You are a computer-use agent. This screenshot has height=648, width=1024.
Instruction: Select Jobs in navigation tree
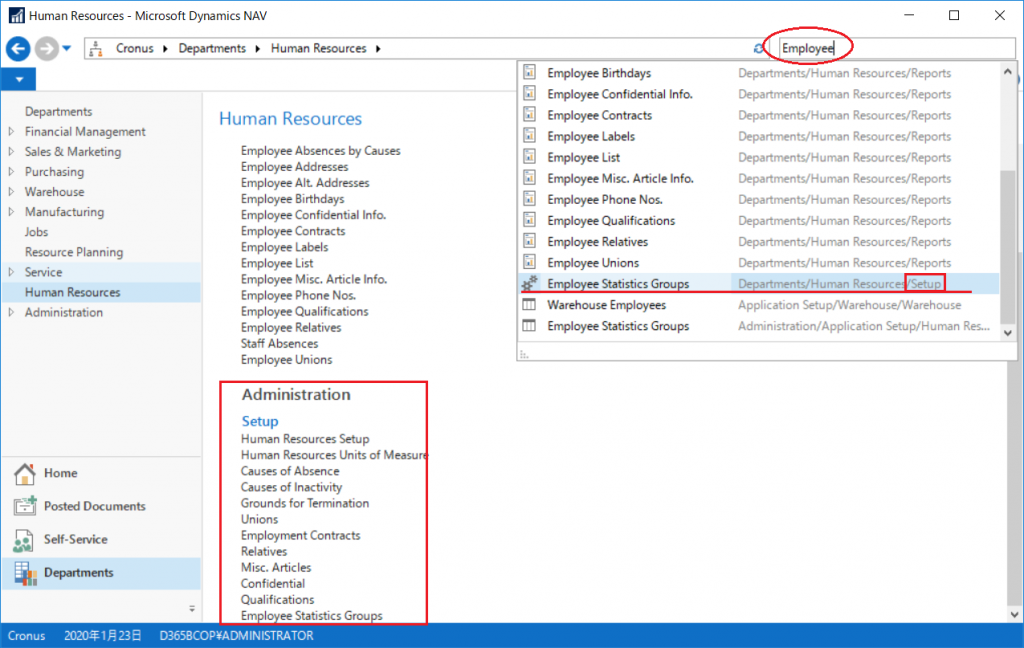tap(37, 232)
